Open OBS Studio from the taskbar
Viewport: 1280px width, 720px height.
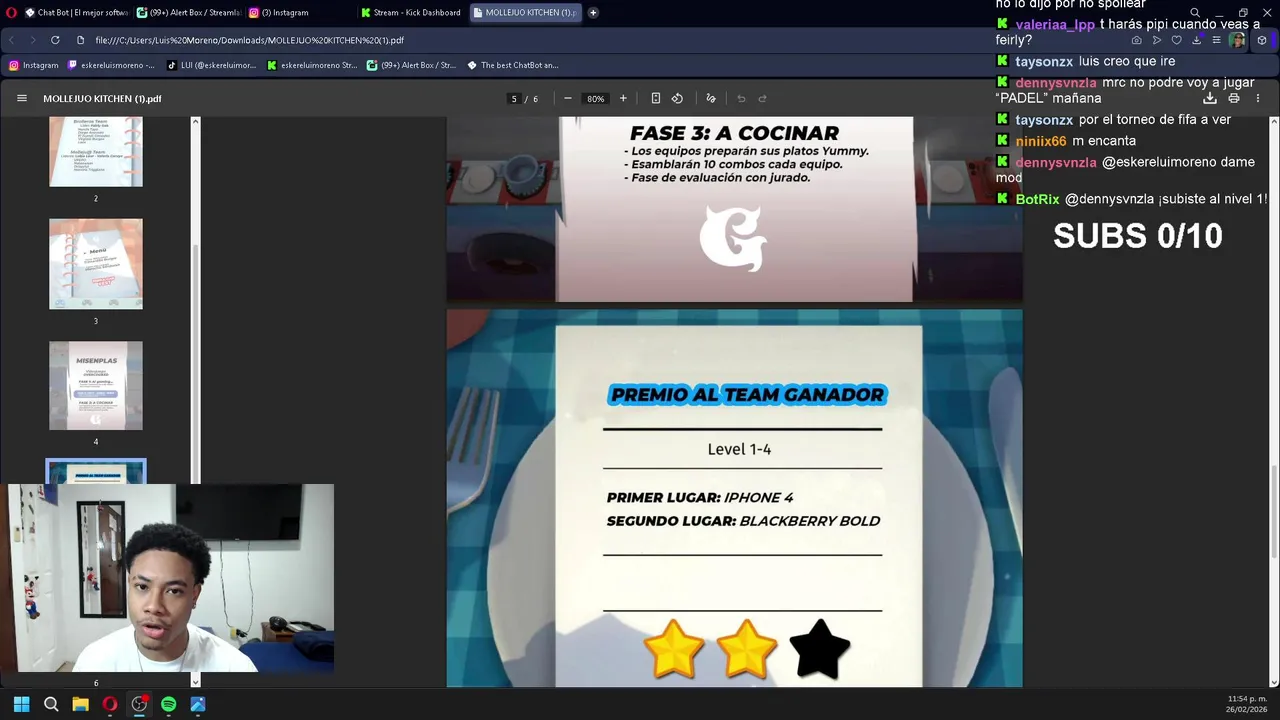point(139,704)
